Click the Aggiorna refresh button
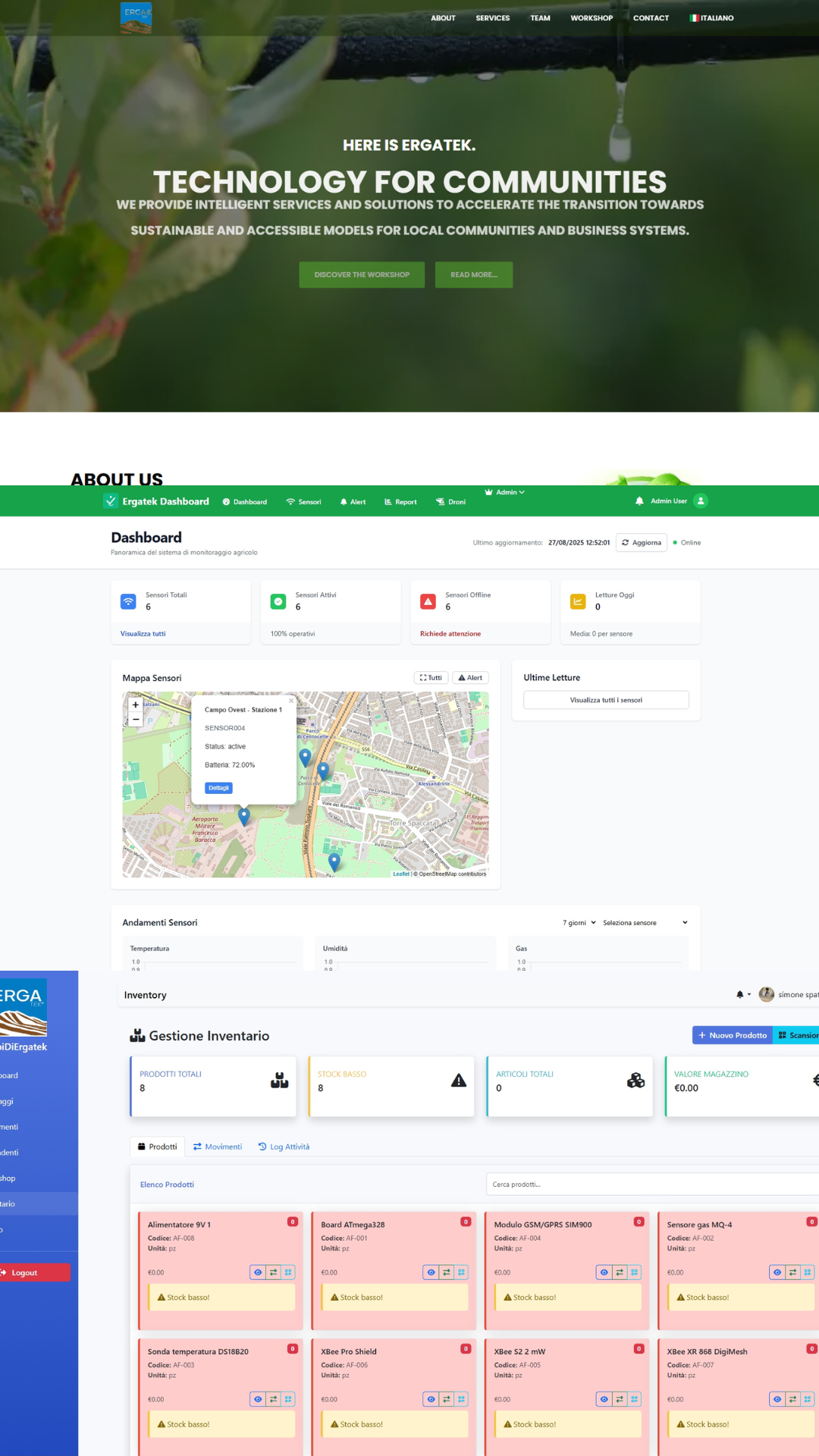 coord(641,542)
